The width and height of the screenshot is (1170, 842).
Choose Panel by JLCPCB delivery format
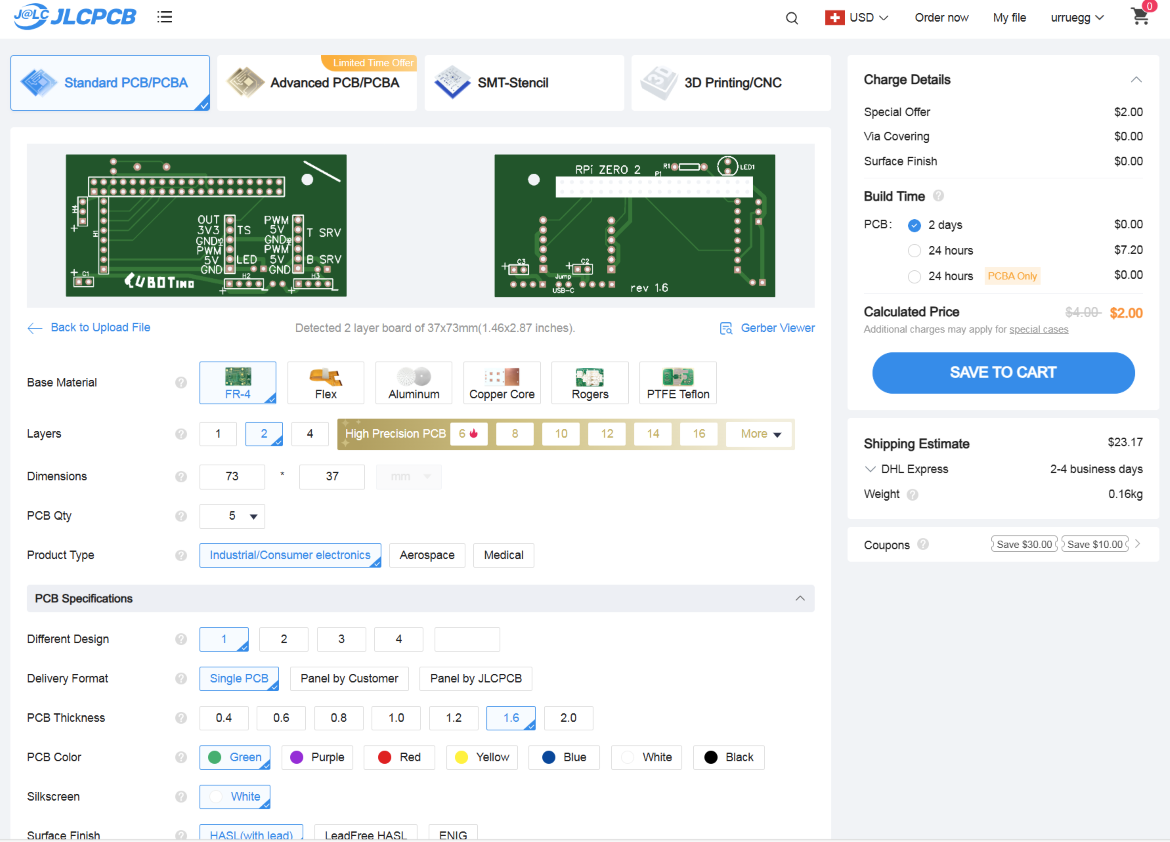coord(476,679)
